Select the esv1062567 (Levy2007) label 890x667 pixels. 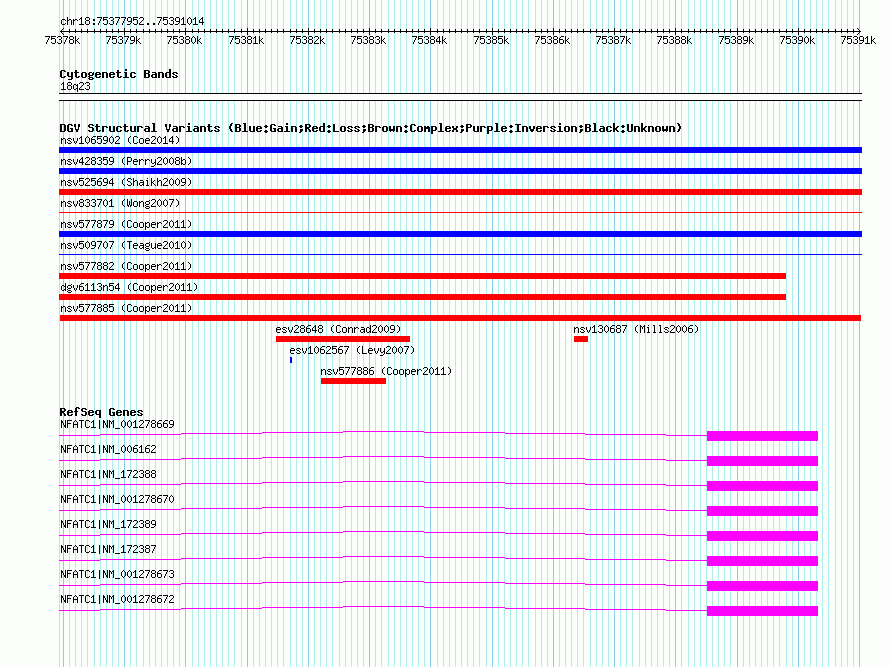point(352,350)
